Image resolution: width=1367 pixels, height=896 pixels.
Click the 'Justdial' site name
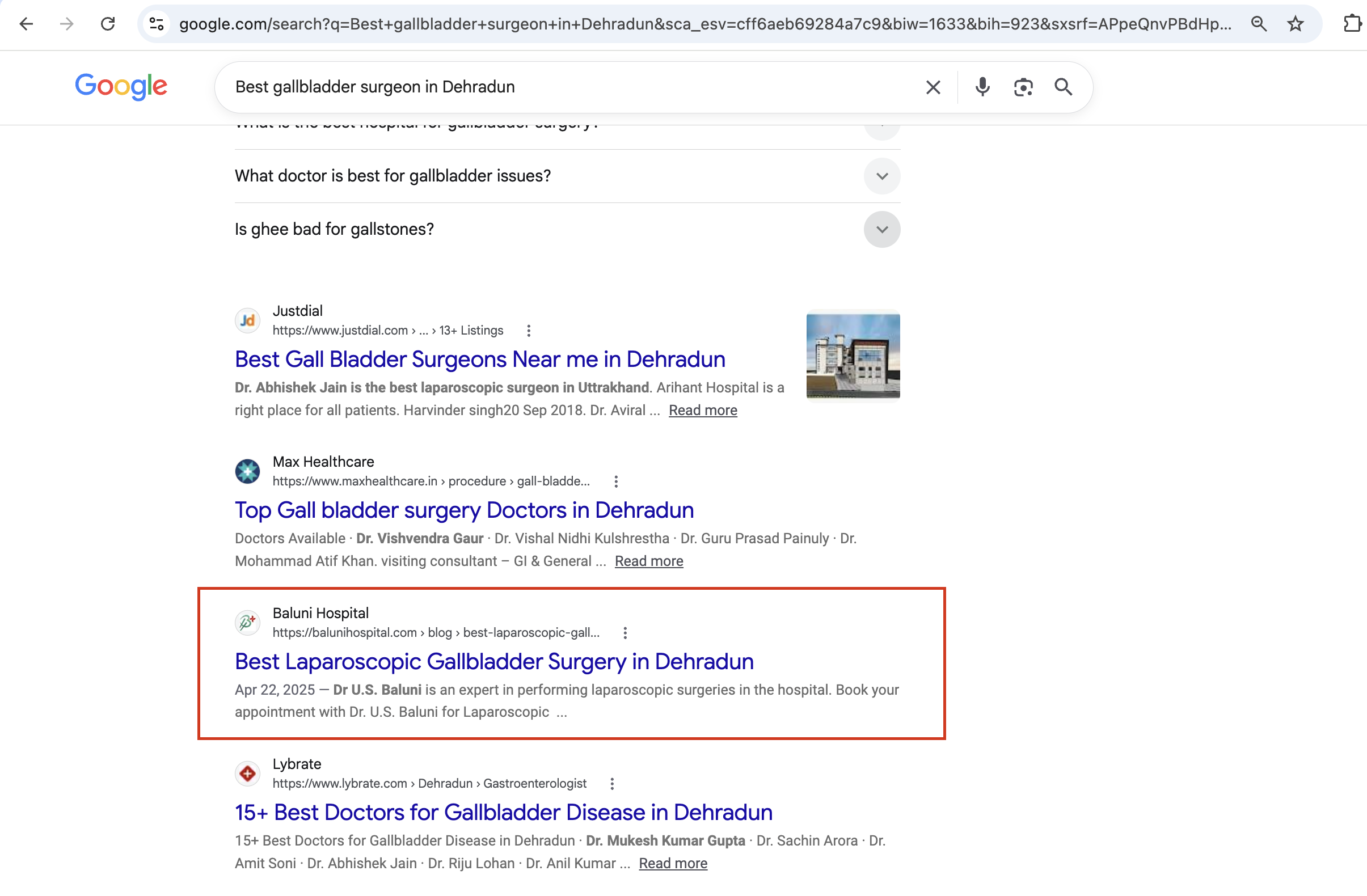coord(298,311)
